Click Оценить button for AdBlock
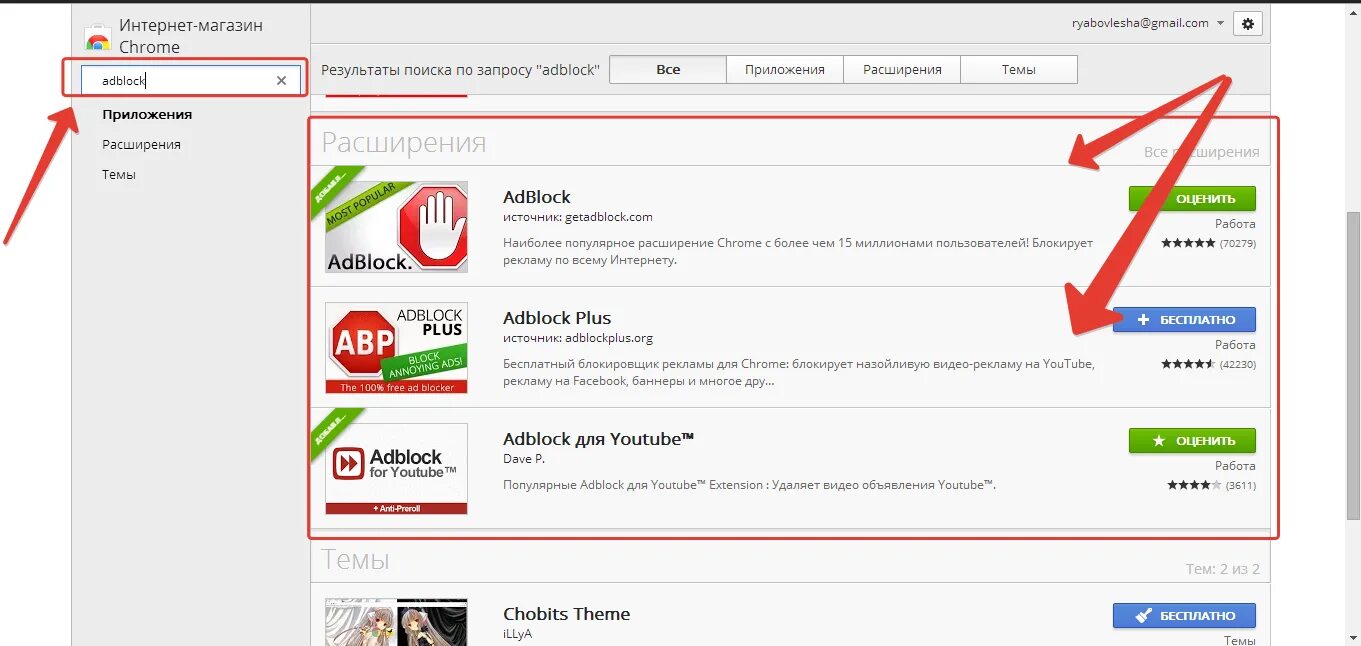 1192,198
